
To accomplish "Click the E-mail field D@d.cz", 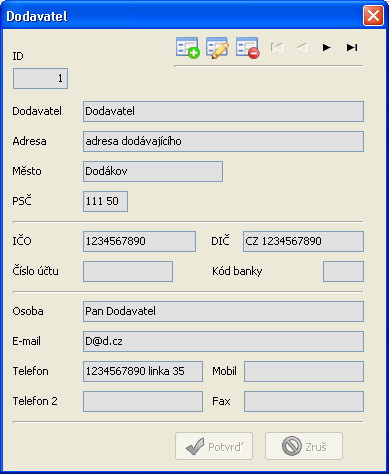I will (x=223, y=341).
